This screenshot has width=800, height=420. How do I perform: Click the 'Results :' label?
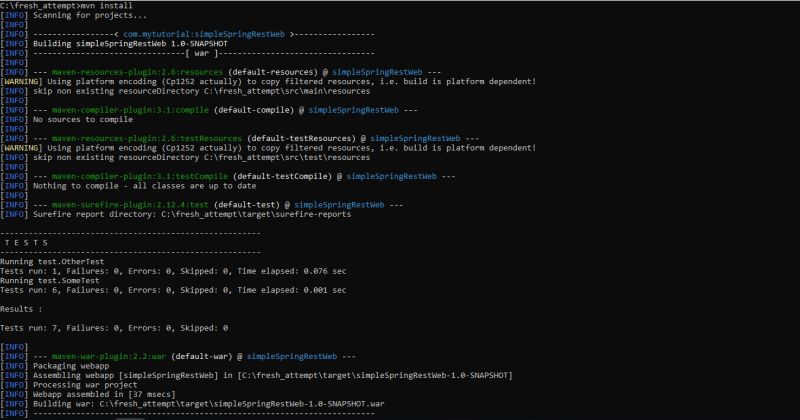(x=21, y=309)
